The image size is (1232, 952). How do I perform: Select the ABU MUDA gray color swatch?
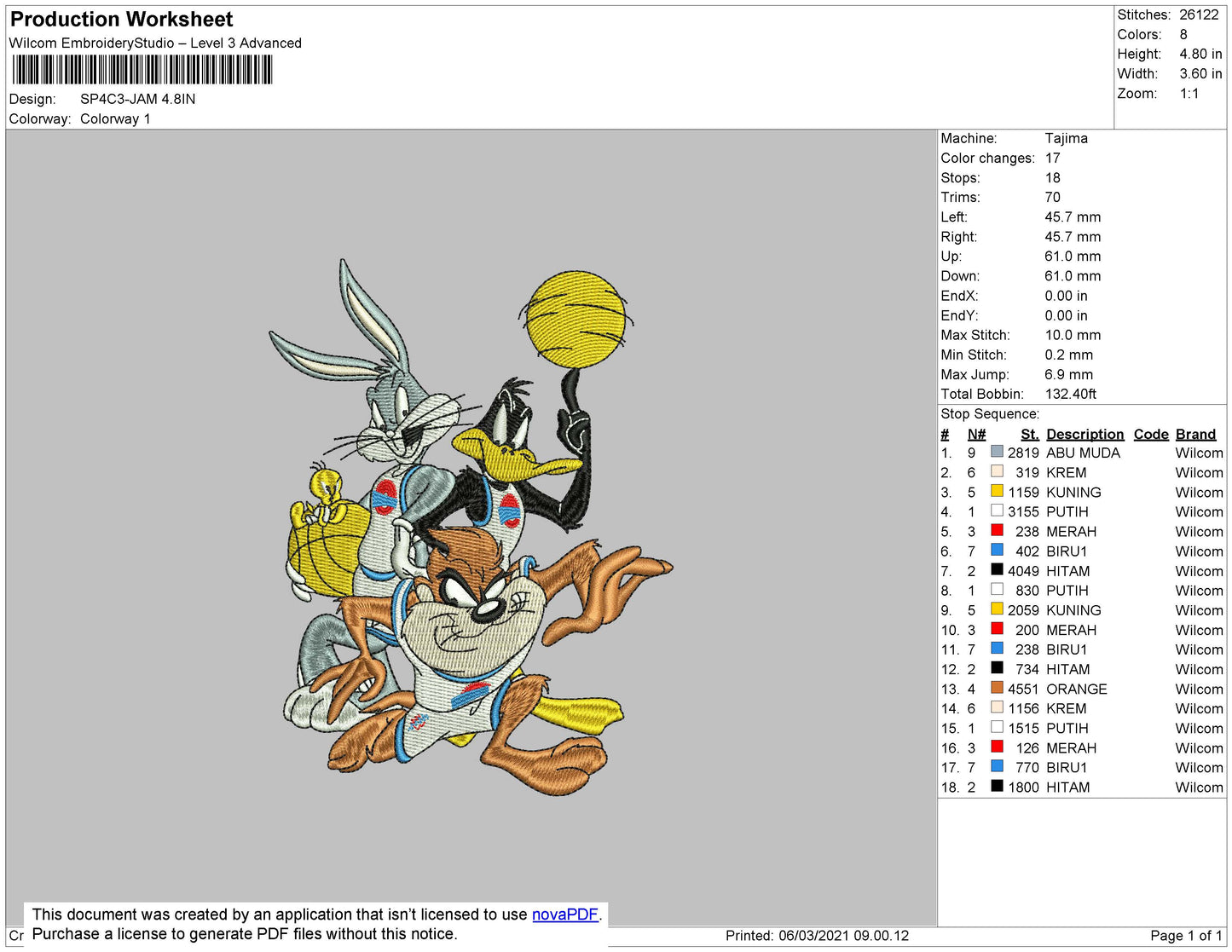(997, 452)
